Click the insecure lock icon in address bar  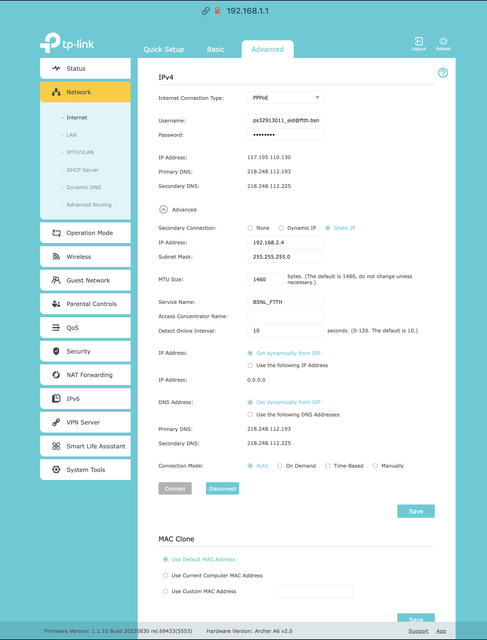point(218,11)
